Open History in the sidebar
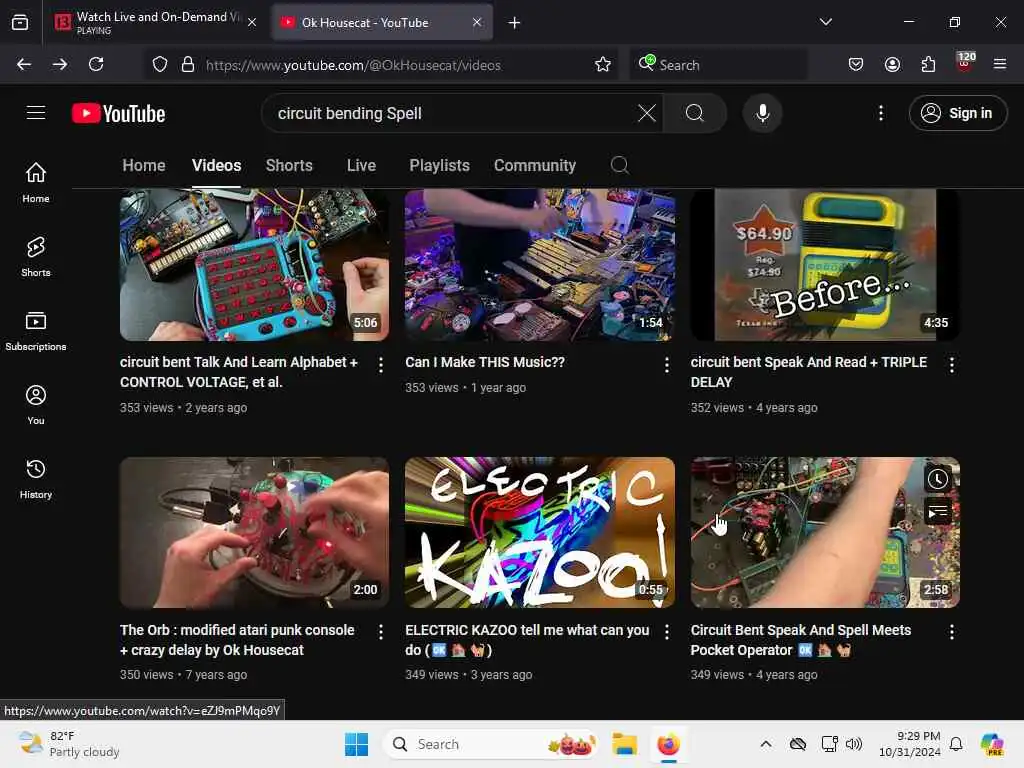 [x=36, y=479]
